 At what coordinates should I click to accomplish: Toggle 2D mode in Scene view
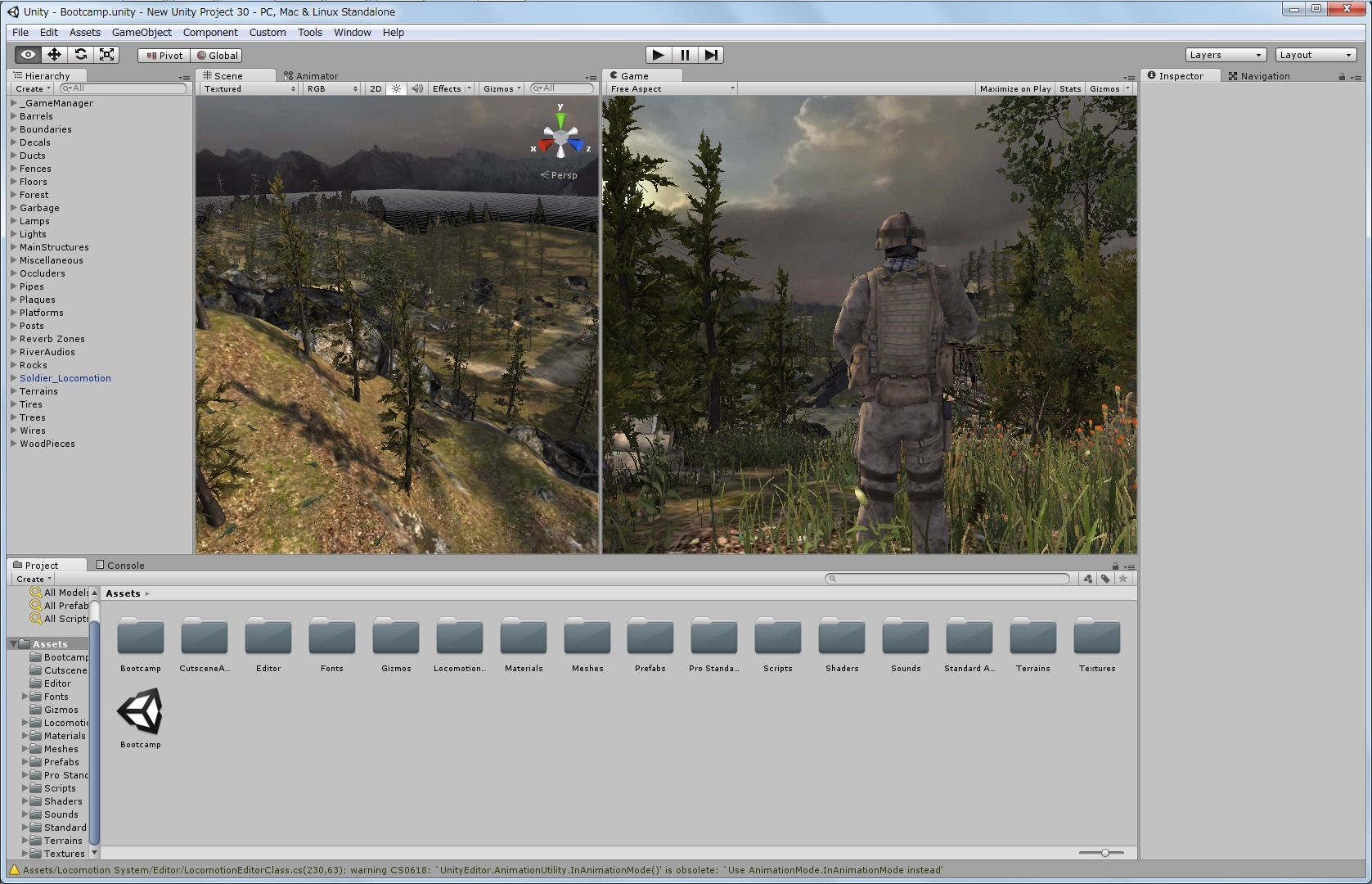(x=376, y=88)
